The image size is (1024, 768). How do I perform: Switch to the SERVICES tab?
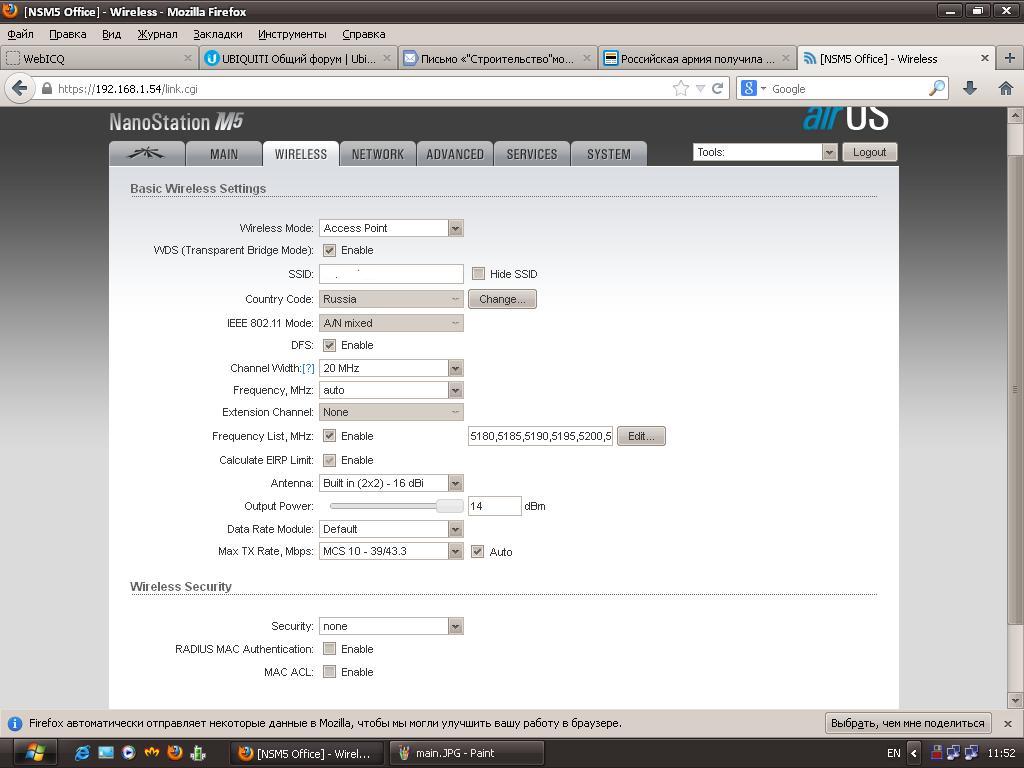[x=532, y=154]
